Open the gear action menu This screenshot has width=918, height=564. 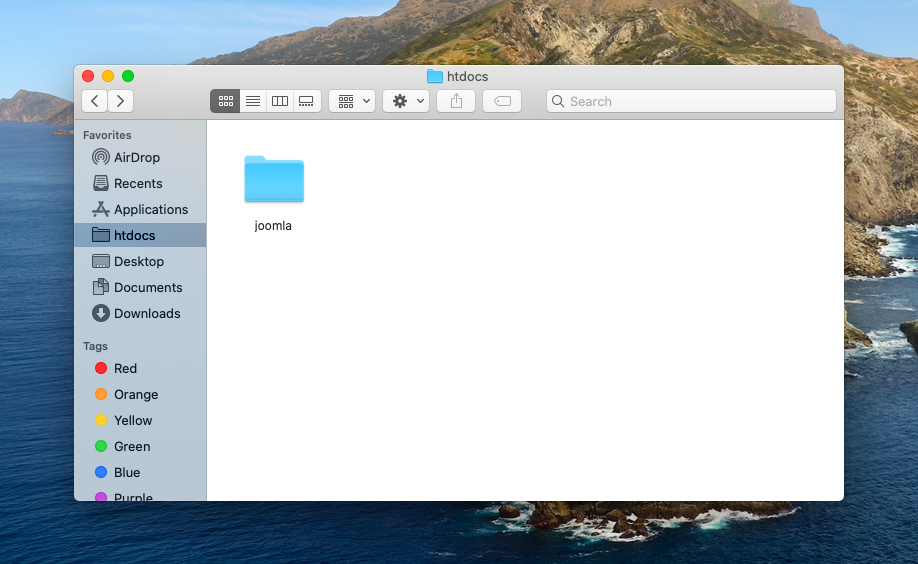(406, 101)
